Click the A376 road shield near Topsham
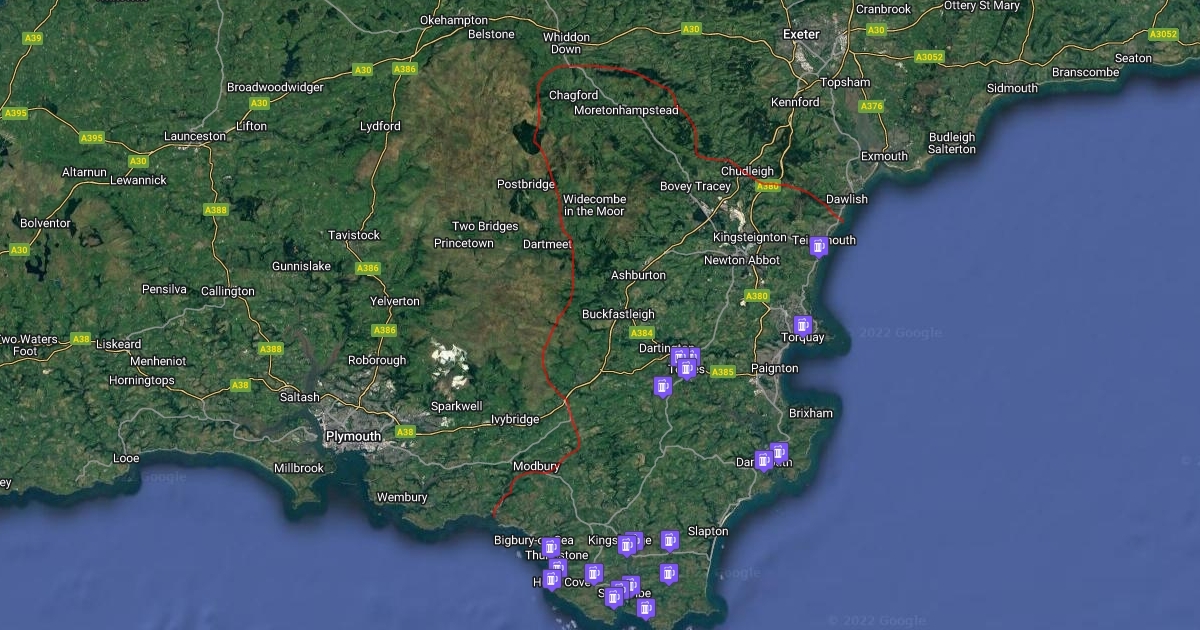The height and width of the screenshot is (630, 1200). (x=872, y=106)
